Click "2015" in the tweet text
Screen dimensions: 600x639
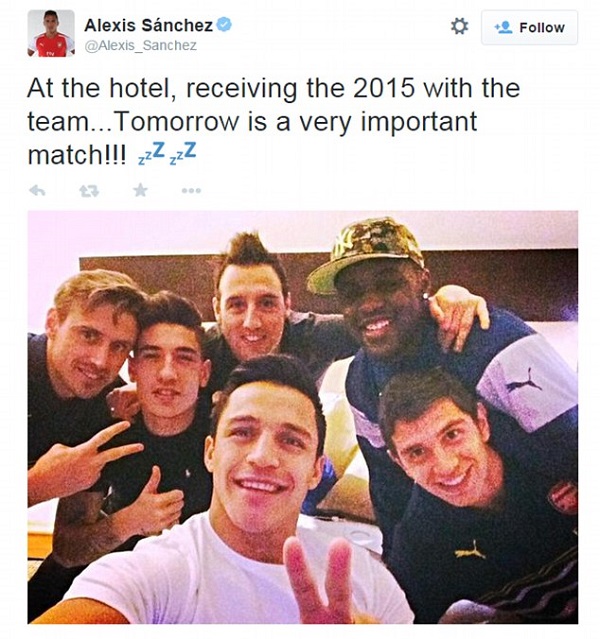click(x=384, y=88)
